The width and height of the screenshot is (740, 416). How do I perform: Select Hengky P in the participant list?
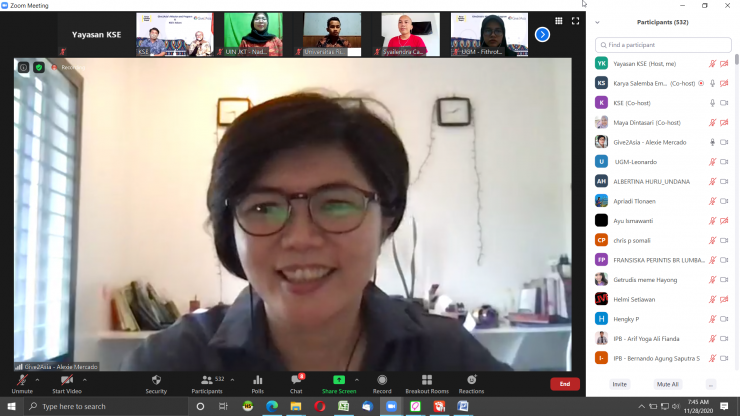[x=662, y=319]
